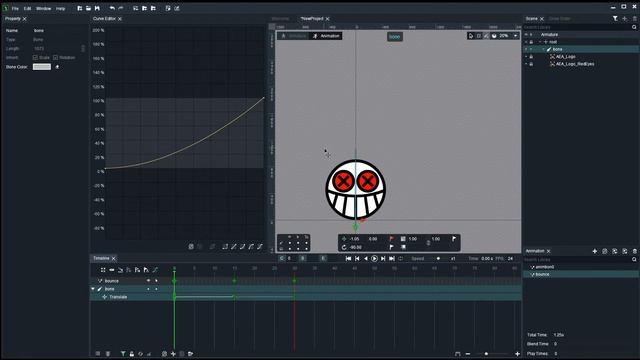Toggle the viewport bone display icon

[x=486, y=36]
